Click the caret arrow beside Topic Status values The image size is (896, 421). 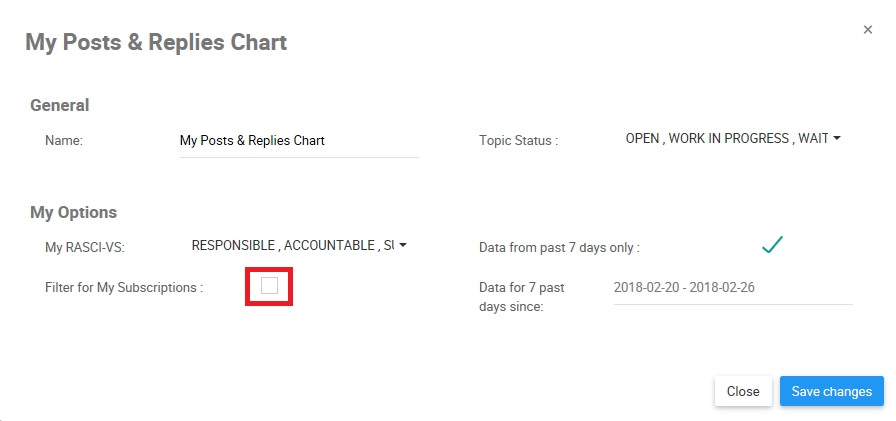836,139
